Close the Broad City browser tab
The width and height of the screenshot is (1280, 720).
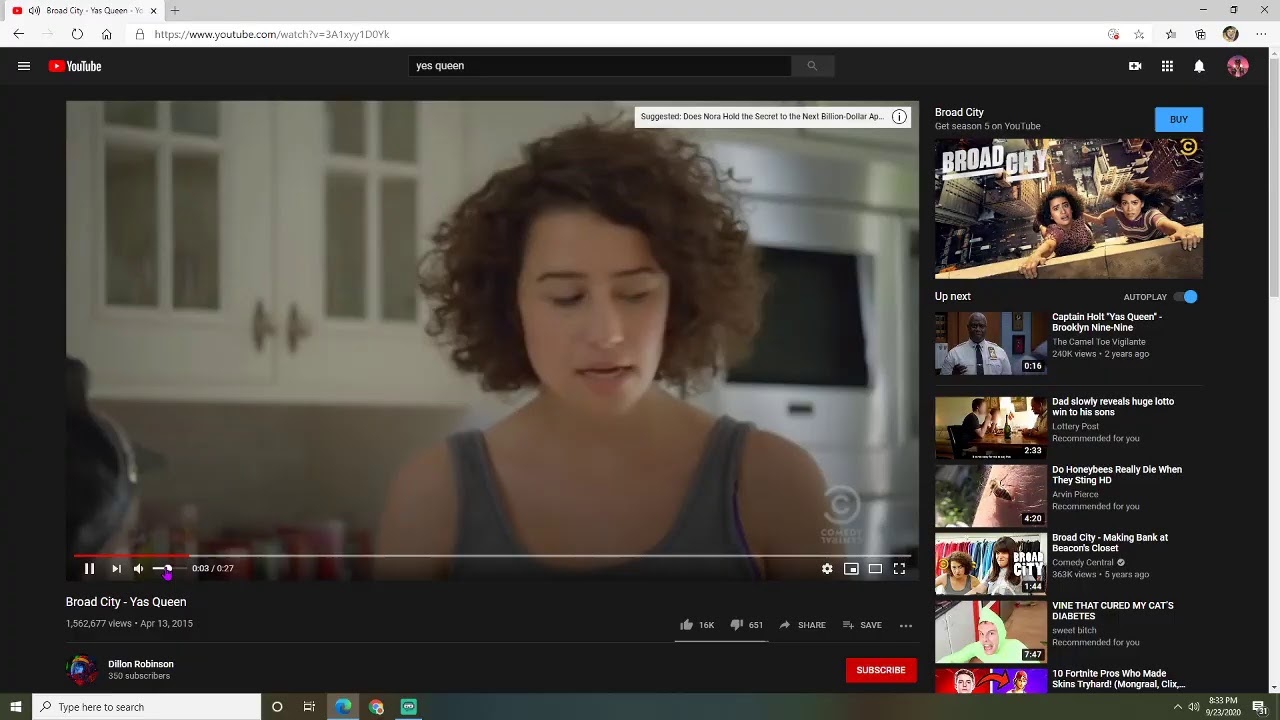[x=153, y=10]
